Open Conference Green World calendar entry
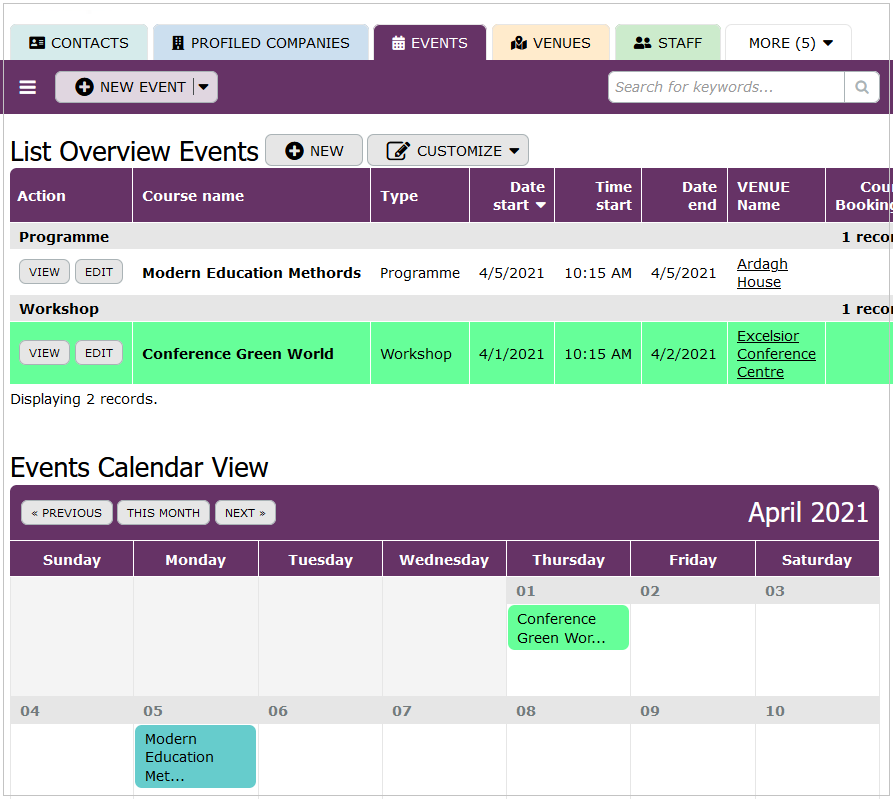Viewport: 893px width, 799px height. coord(568,628)
